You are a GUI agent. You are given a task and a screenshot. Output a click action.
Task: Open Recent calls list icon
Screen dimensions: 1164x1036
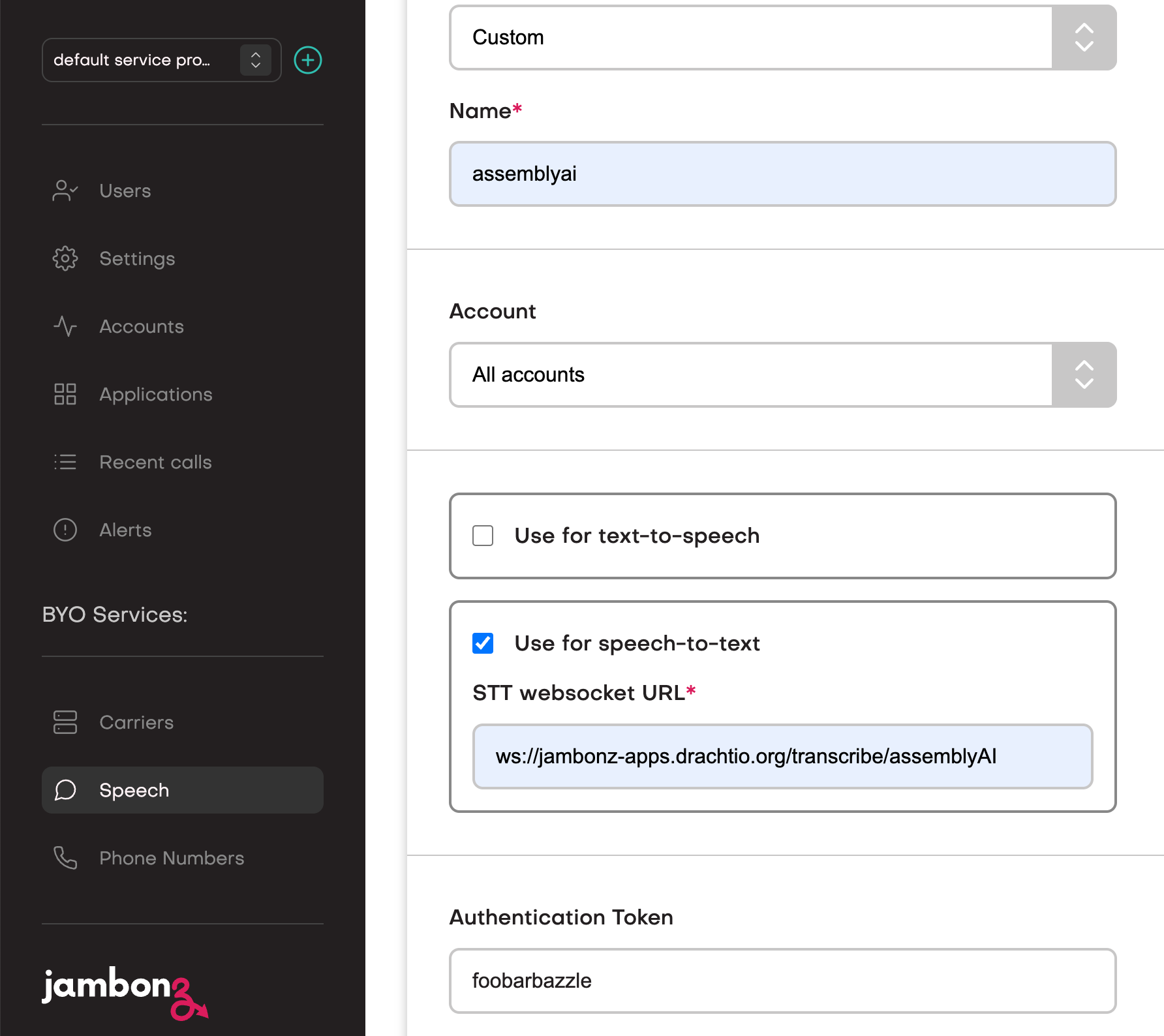click(64, 462)
